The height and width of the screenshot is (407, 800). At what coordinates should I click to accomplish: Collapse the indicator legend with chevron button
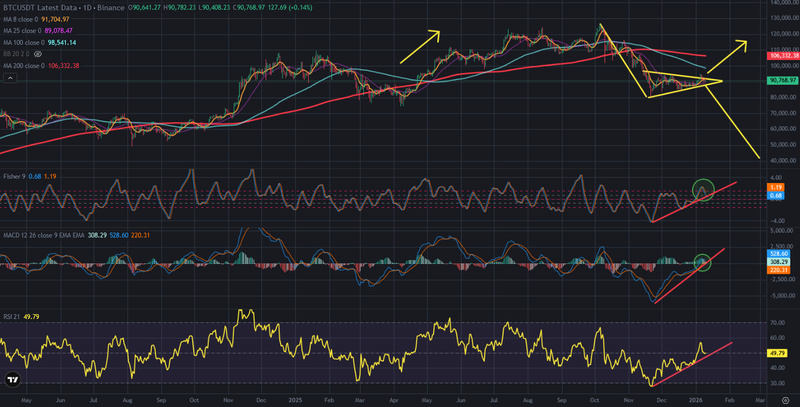point(8,76)
